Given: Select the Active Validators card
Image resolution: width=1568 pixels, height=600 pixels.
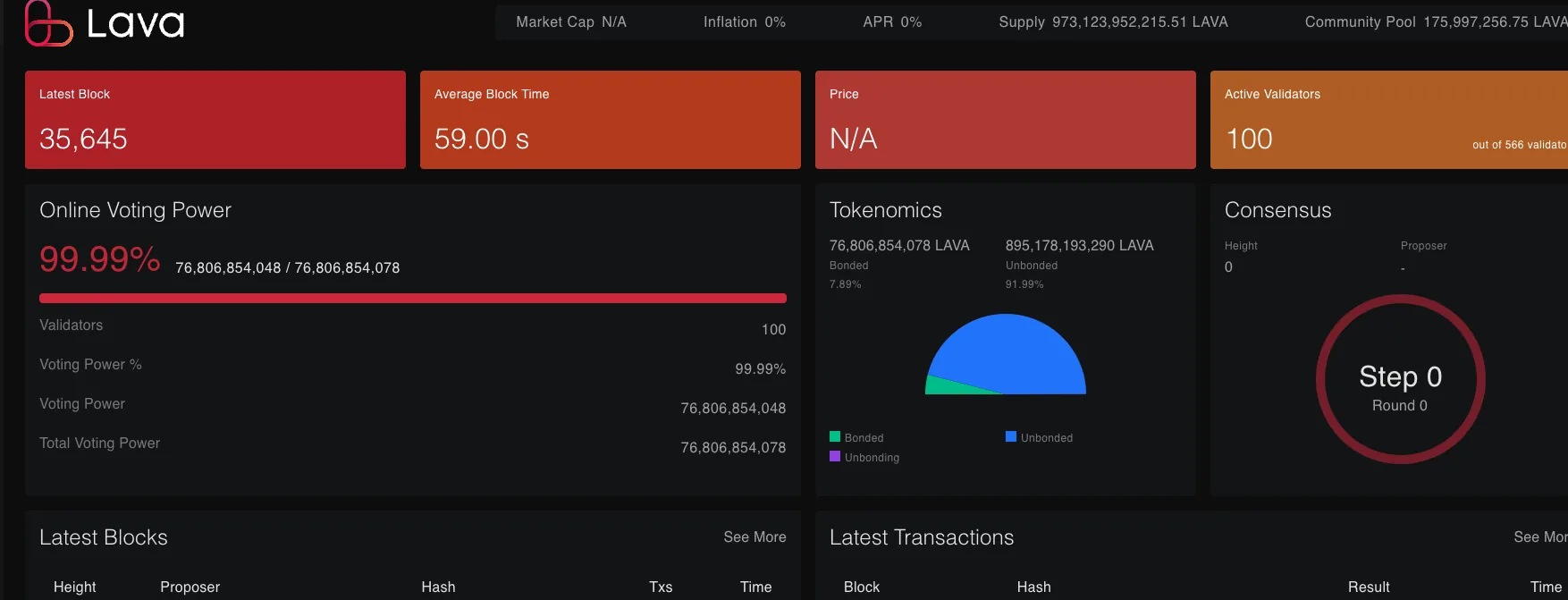Looking at the screenshot, I should (x=1389, y=120).
